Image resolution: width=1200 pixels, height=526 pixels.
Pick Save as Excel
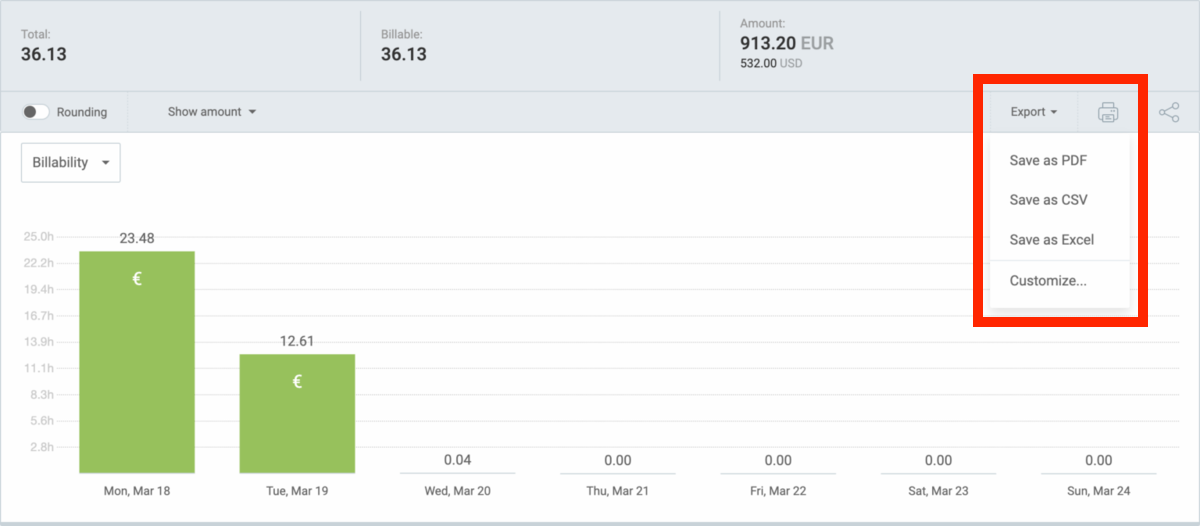pyautogui.click(x=1051, y=240)
